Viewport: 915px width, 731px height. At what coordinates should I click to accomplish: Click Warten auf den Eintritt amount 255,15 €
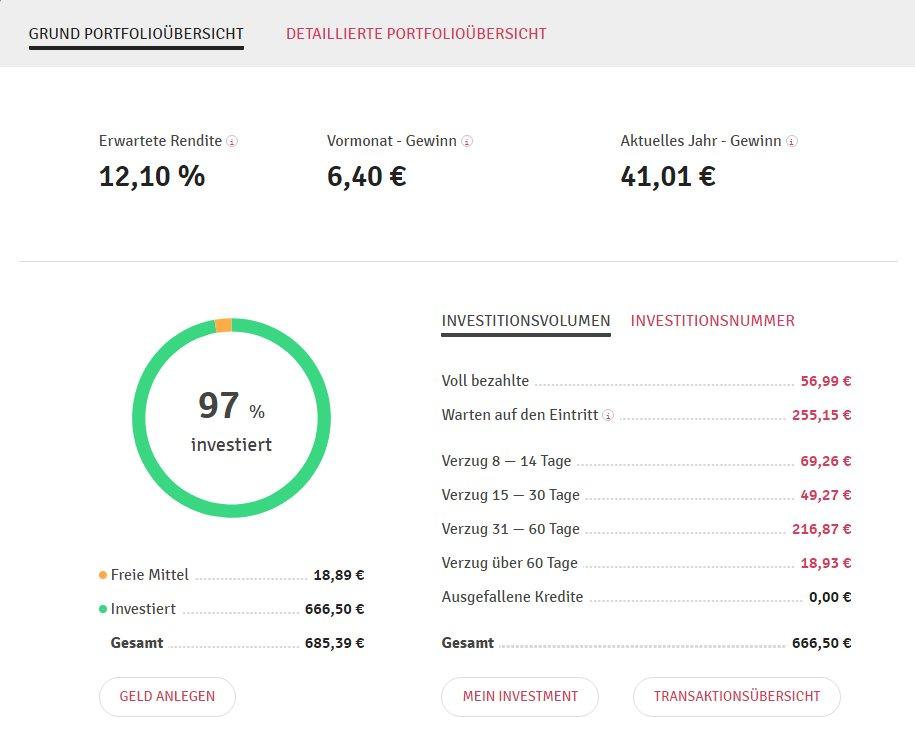821,415
